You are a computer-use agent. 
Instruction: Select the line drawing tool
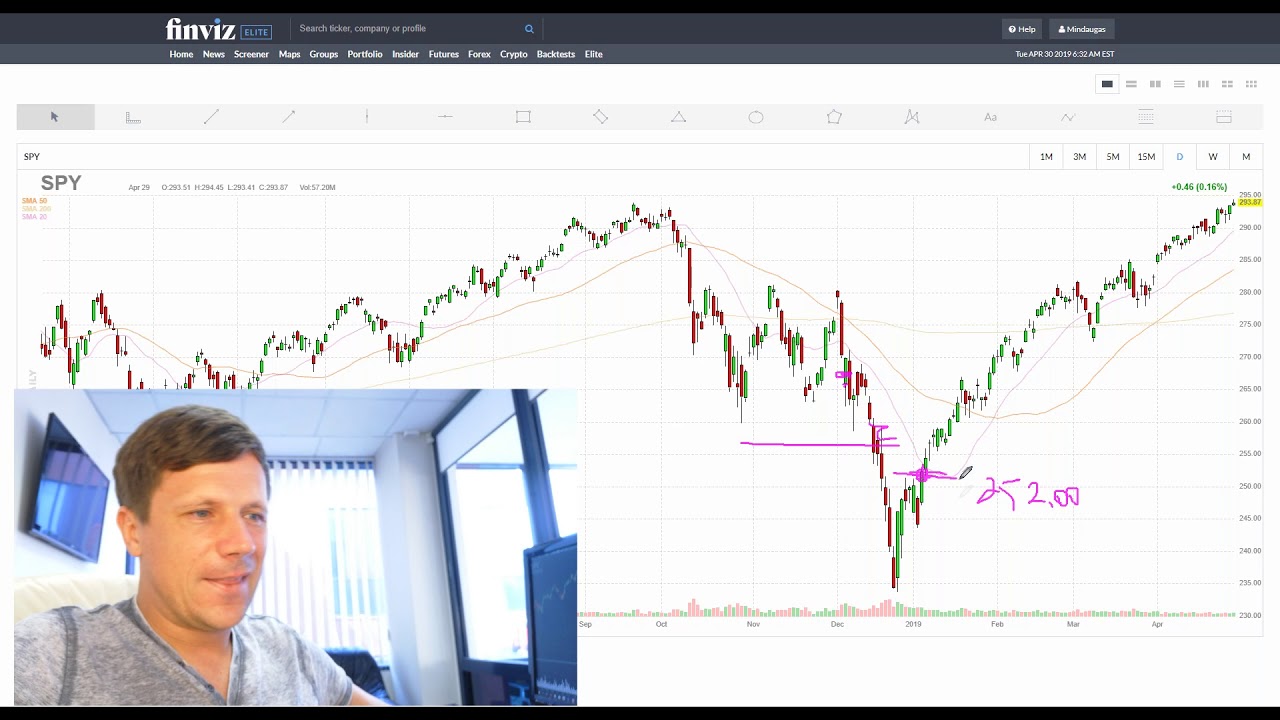tap(211, 117)
